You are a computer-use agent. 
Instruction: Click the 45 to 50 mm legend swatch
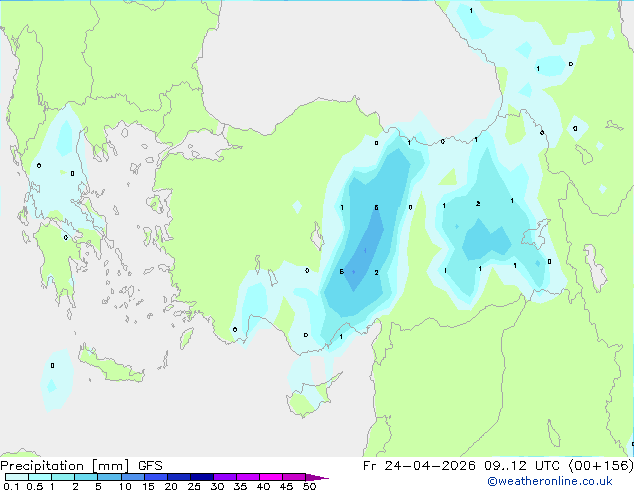(x=294, y=477)
